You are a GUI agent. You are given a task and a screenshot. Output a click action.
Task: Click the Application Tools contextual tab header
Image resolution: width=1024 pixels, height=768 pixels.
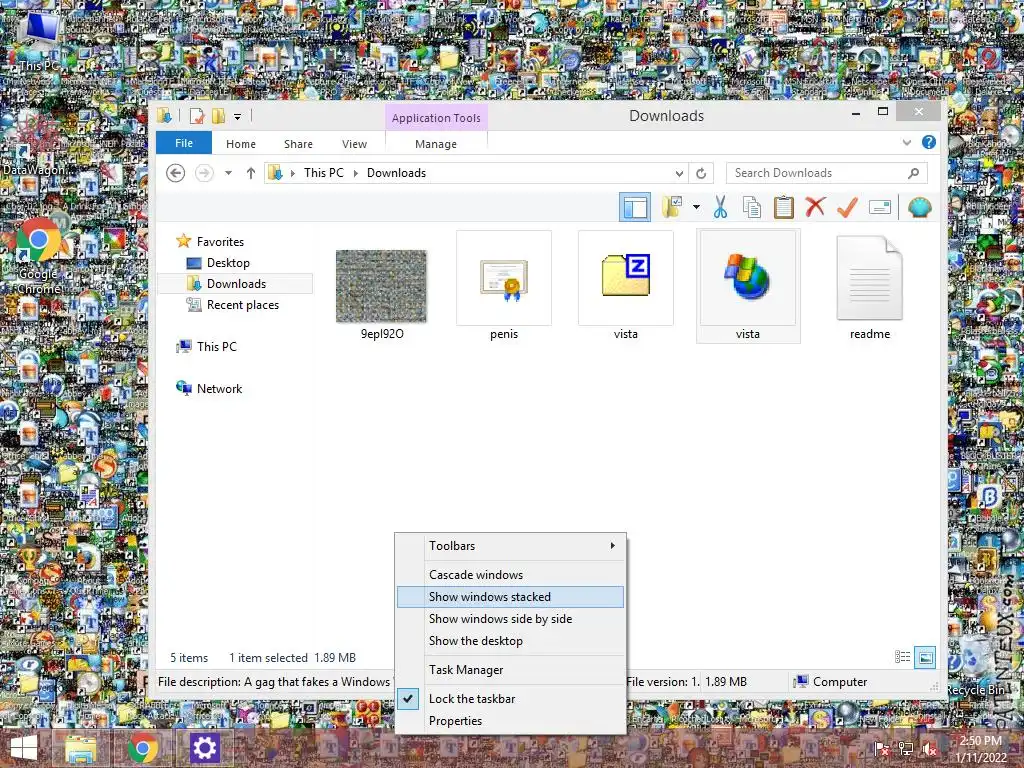pos(436,118)
